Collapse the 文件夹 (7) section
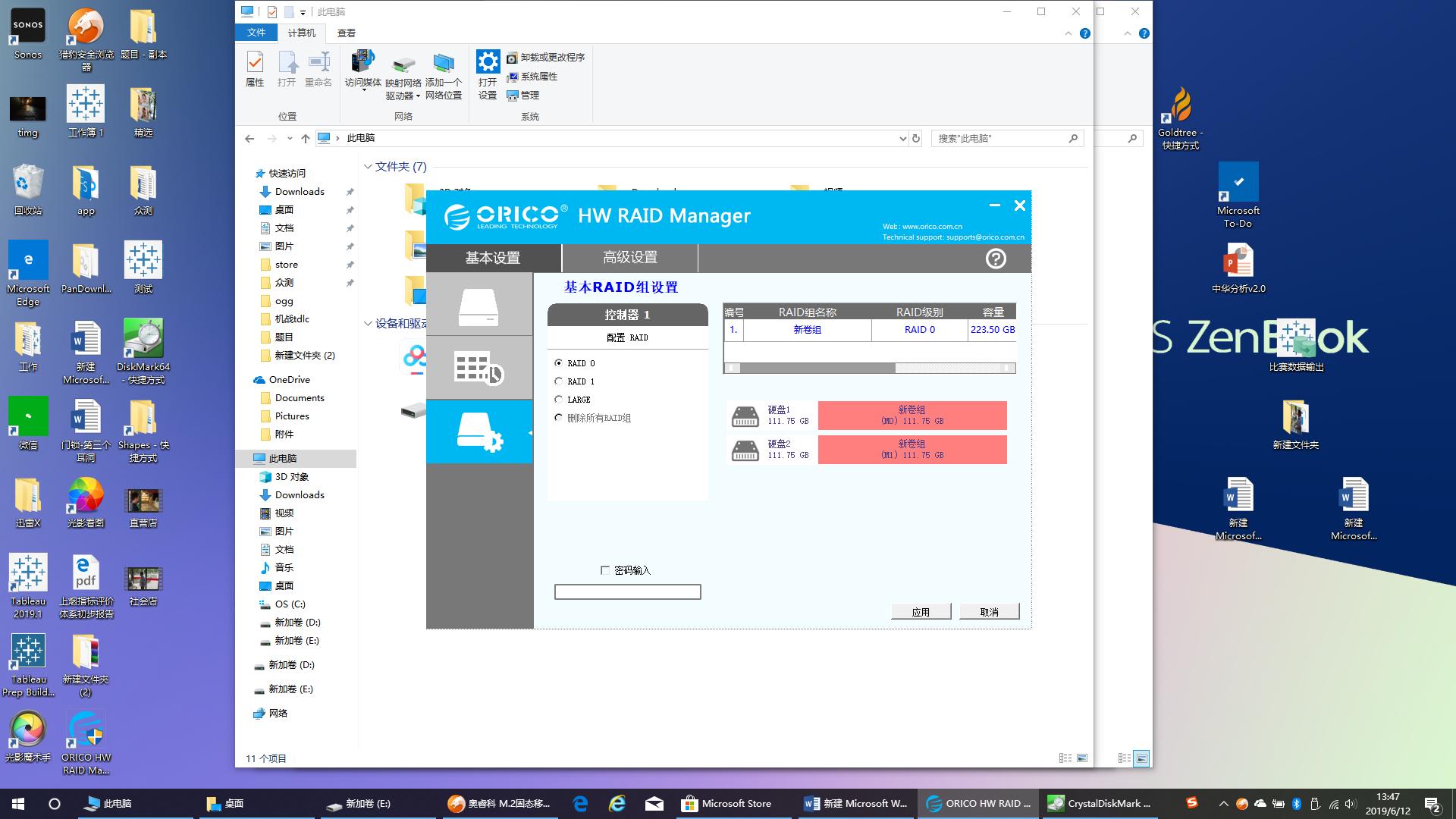The image size is (1456, 819). point(368,167)
